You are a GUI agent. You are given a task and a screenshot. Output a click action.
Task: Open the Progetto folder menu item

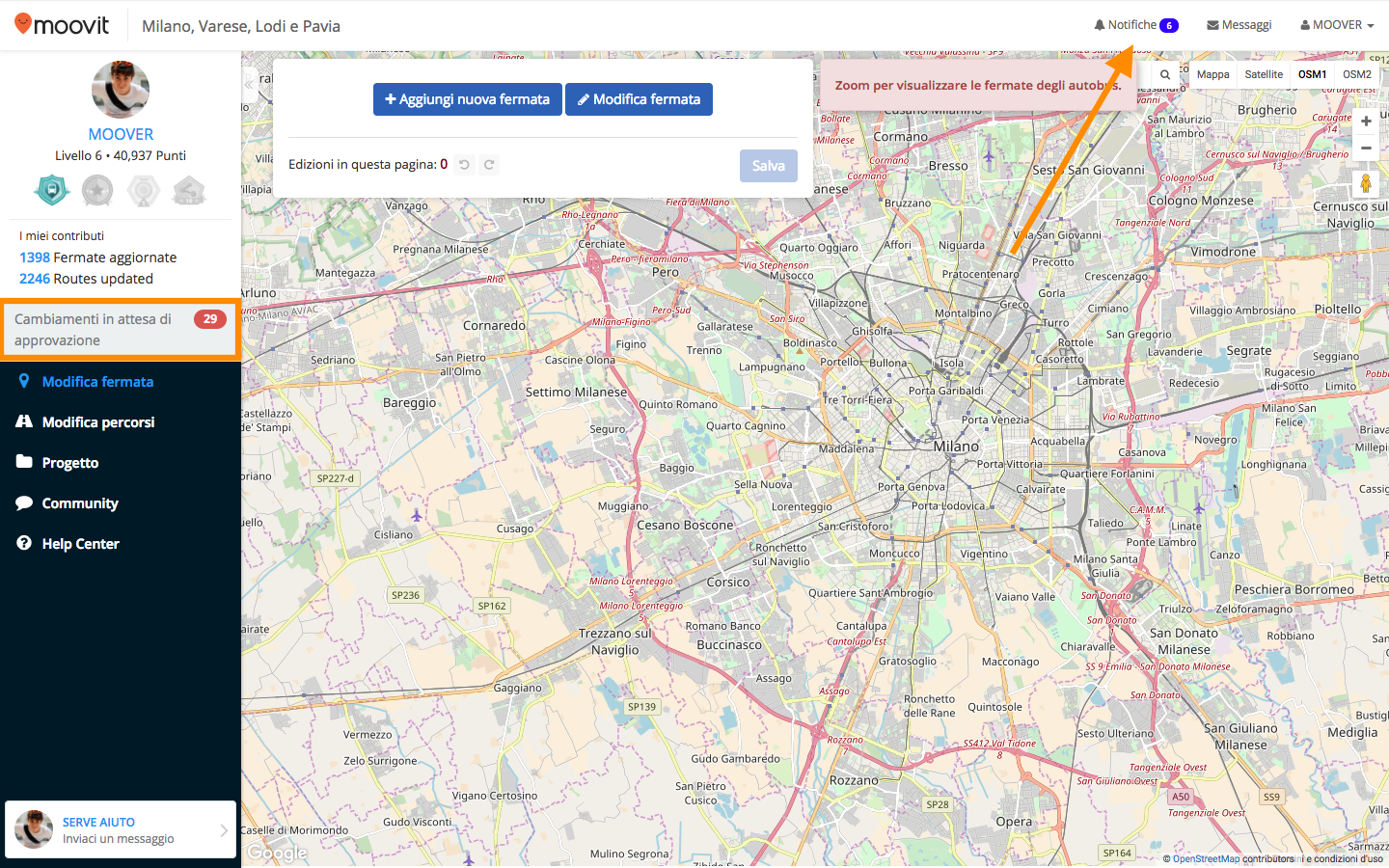(69, 463)
